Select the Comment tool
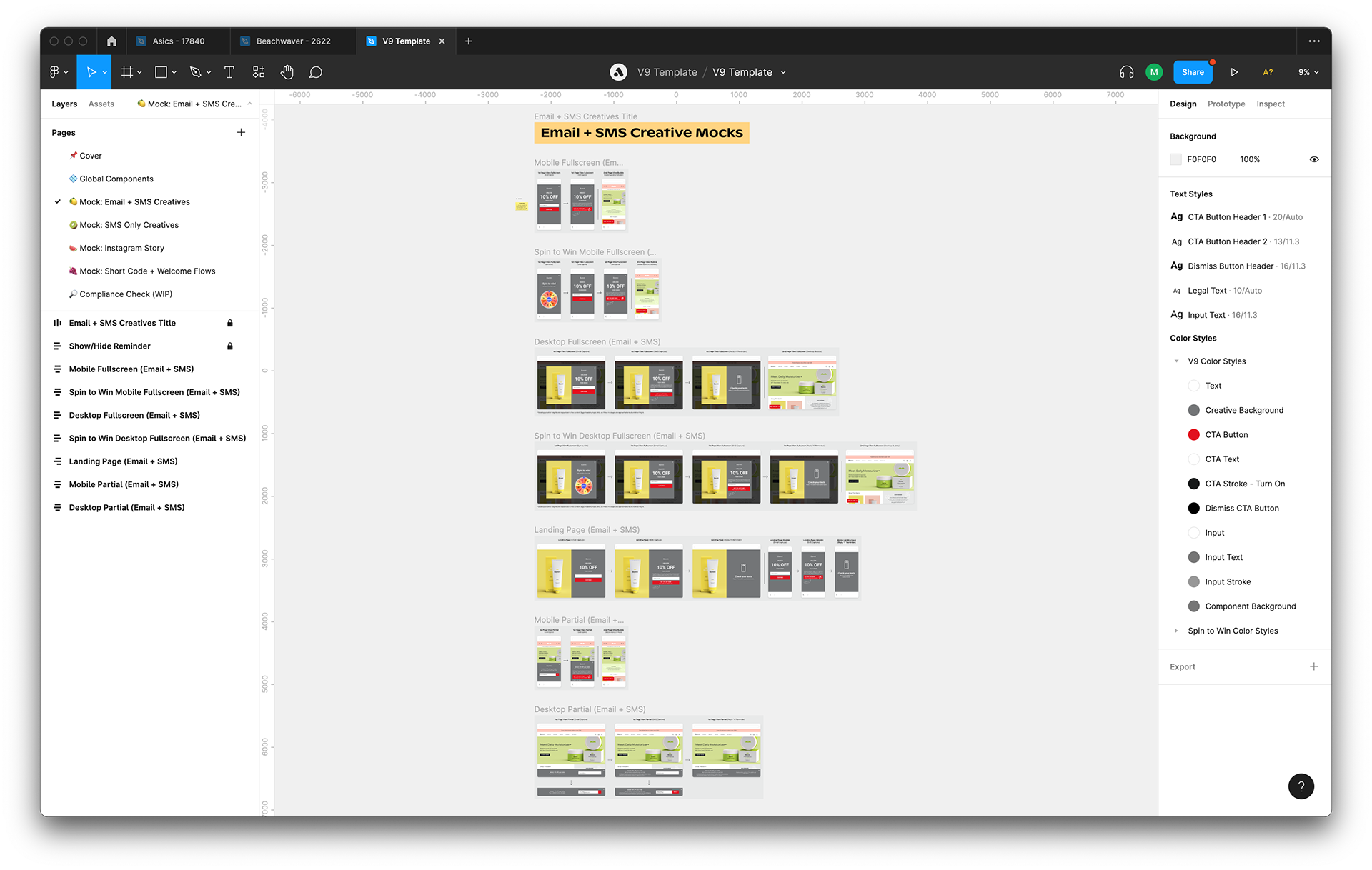This screenshot has width=1372, height=870. tap(315, 72)
